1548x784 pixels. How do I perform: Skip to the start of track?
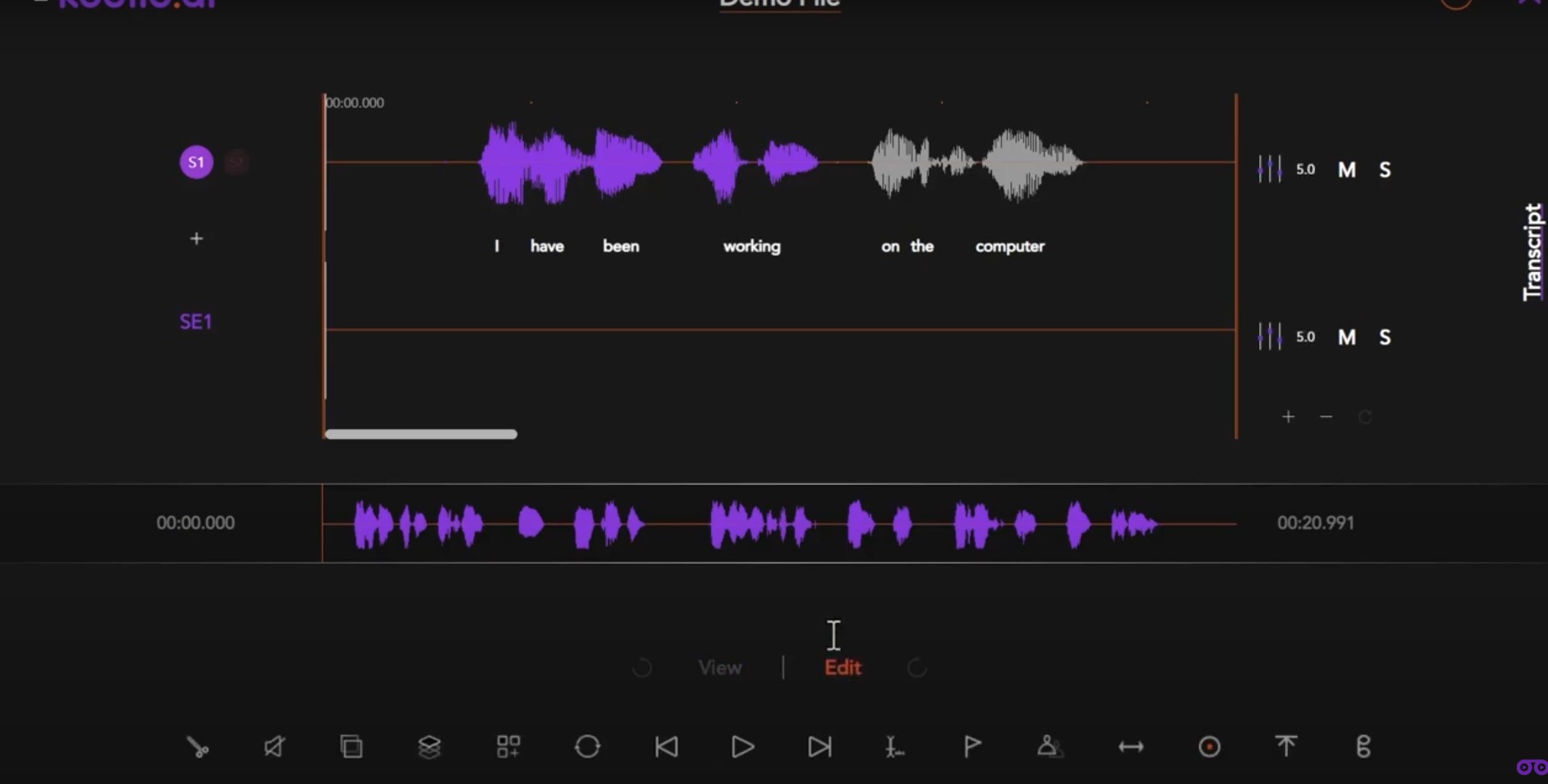click(x=666, y=747)
